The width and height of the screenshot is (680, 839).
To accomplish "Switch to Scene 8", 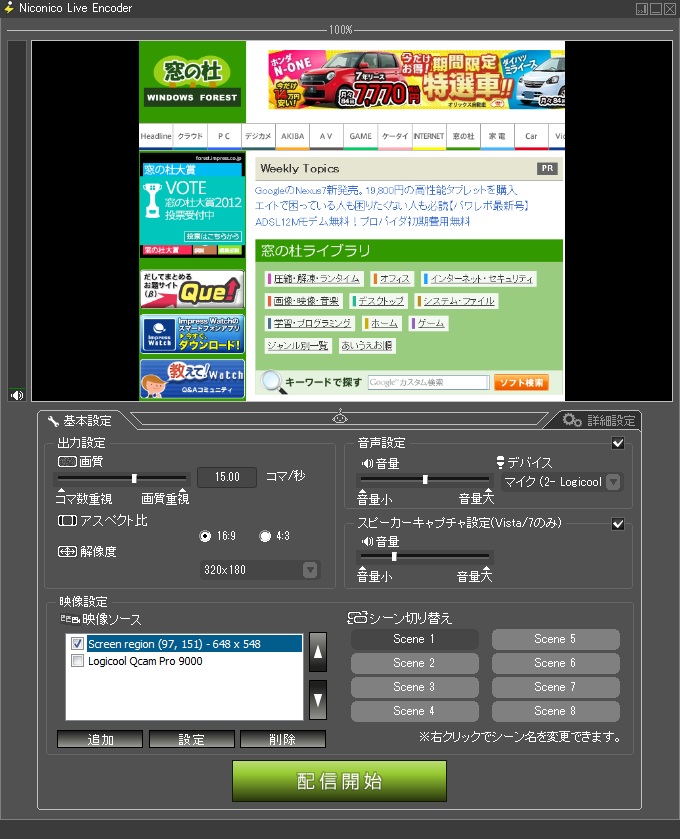I will [556, 711].
